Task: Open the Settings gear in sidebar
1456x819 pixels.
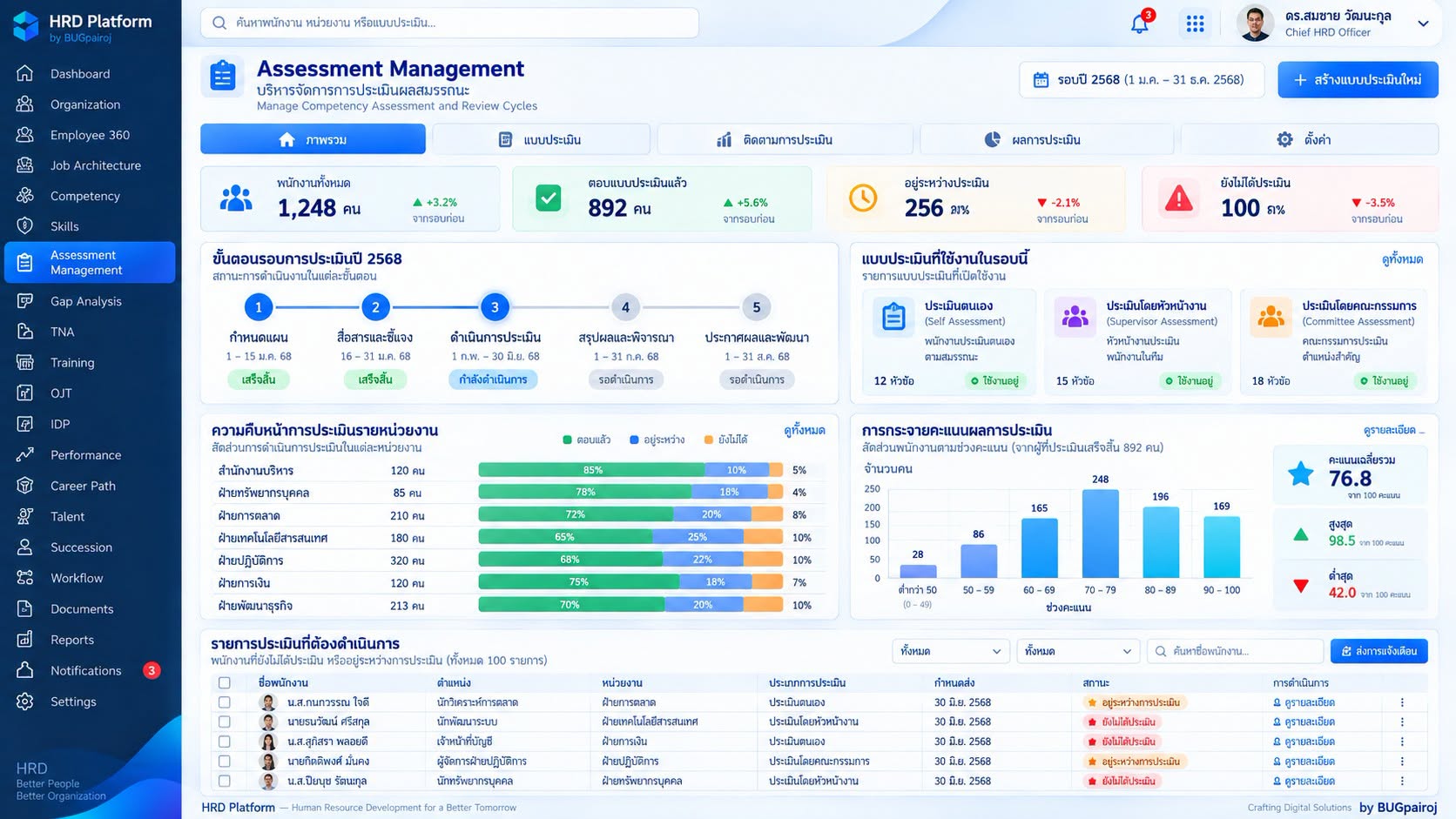Action: 25,701
